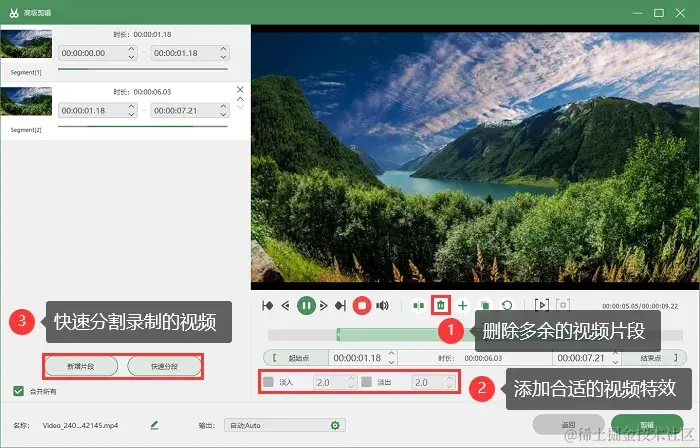Enable the 淡出 fade-out checkbox
Screen dimensions: 700x448
[367, 382]
